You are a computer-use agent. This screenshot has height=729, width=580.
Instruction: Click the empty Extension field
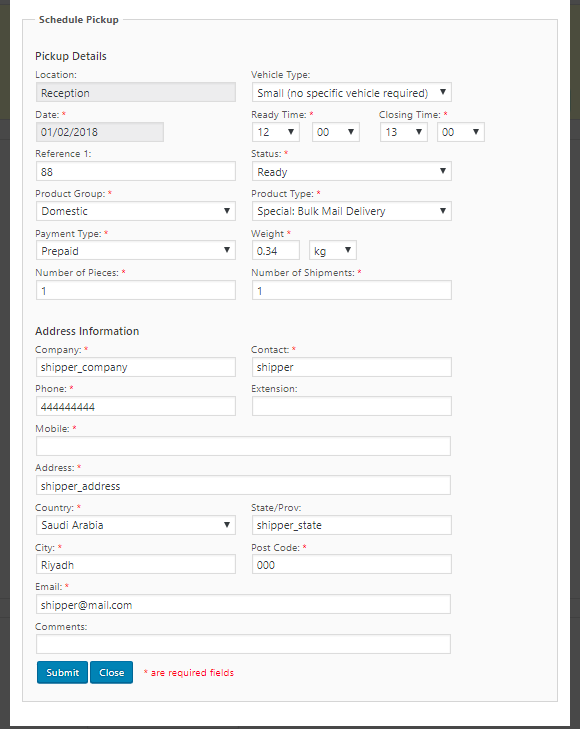351,406
